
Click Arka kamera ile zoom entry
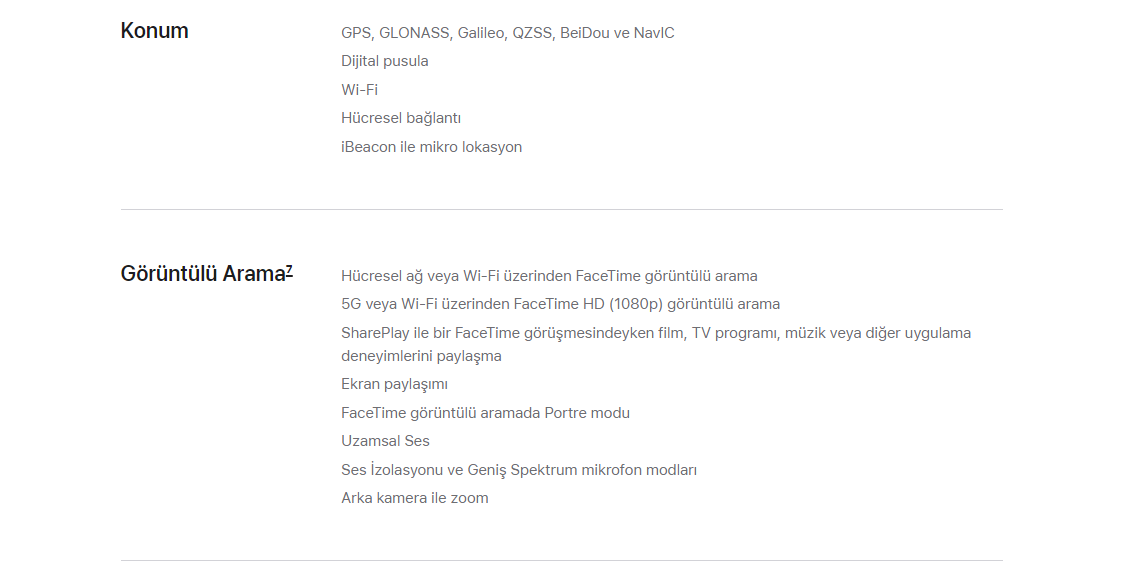tap(414, 498)
